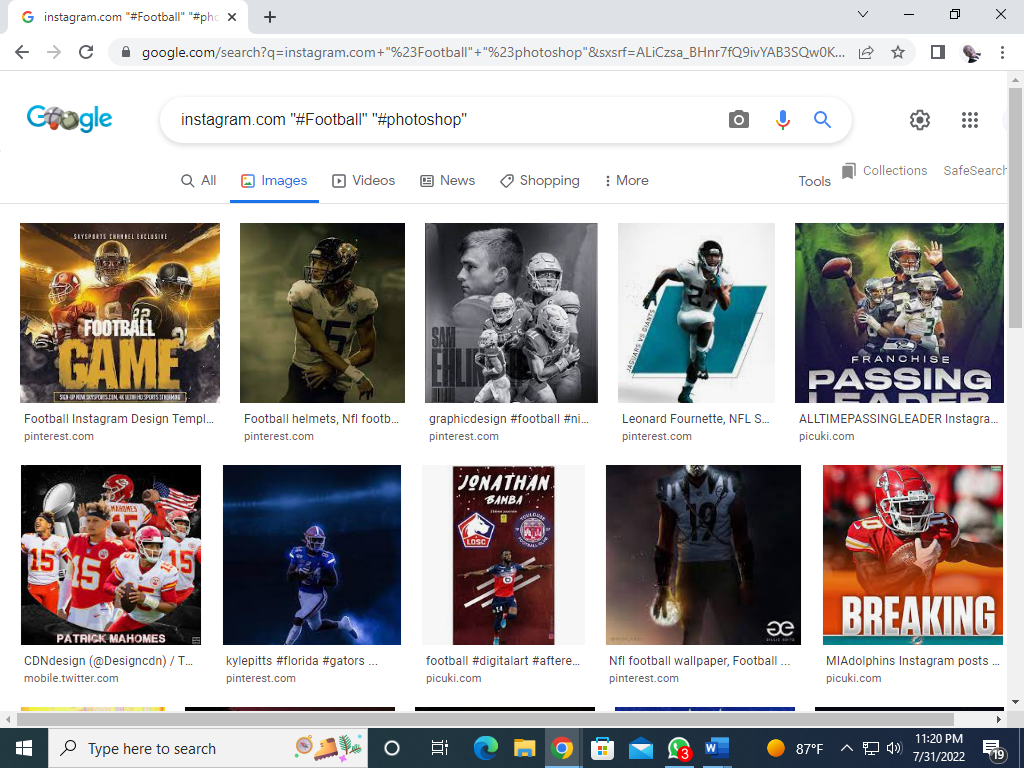Click 'ALLTIMEPASSINGLEADER Instagra...' caption
The image size is (1024, 768).
[899, 419]
